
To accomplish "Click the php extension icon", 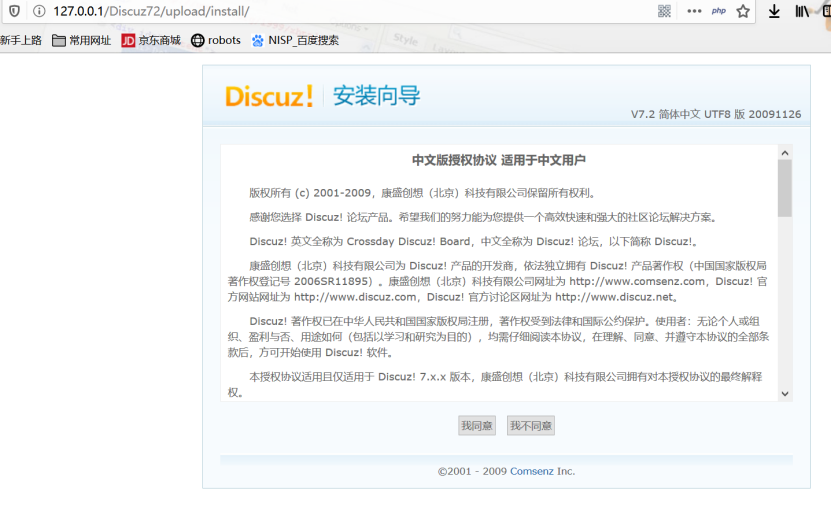I will [719, 11].
